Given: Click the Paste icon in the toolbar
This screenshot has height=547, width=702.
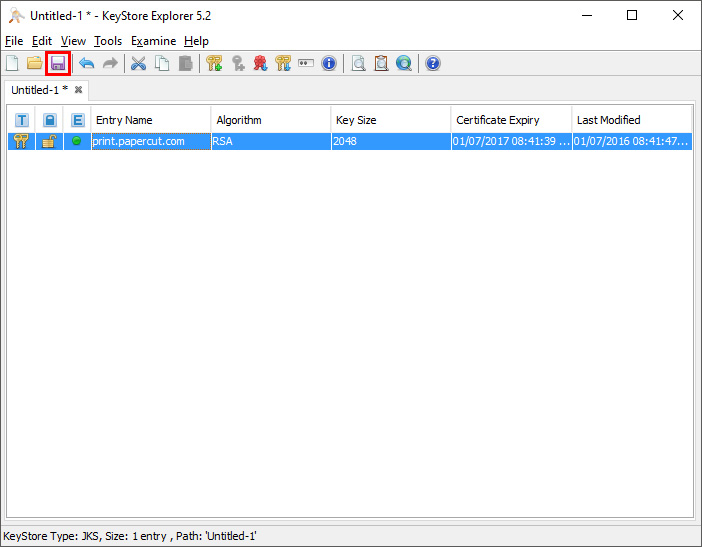Looking at the screenshot, I should click(x=185, y=63).
